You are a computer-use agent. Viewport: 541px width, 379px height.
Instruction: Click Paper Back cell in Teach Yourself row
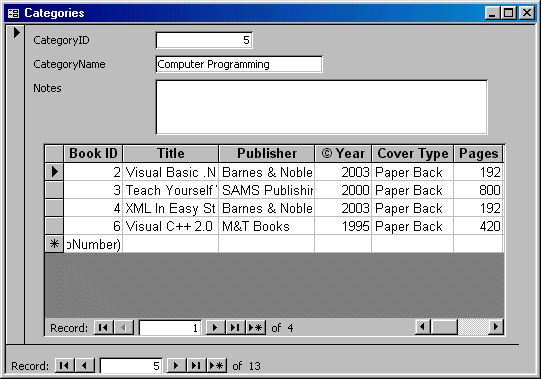tap(413, 190)
